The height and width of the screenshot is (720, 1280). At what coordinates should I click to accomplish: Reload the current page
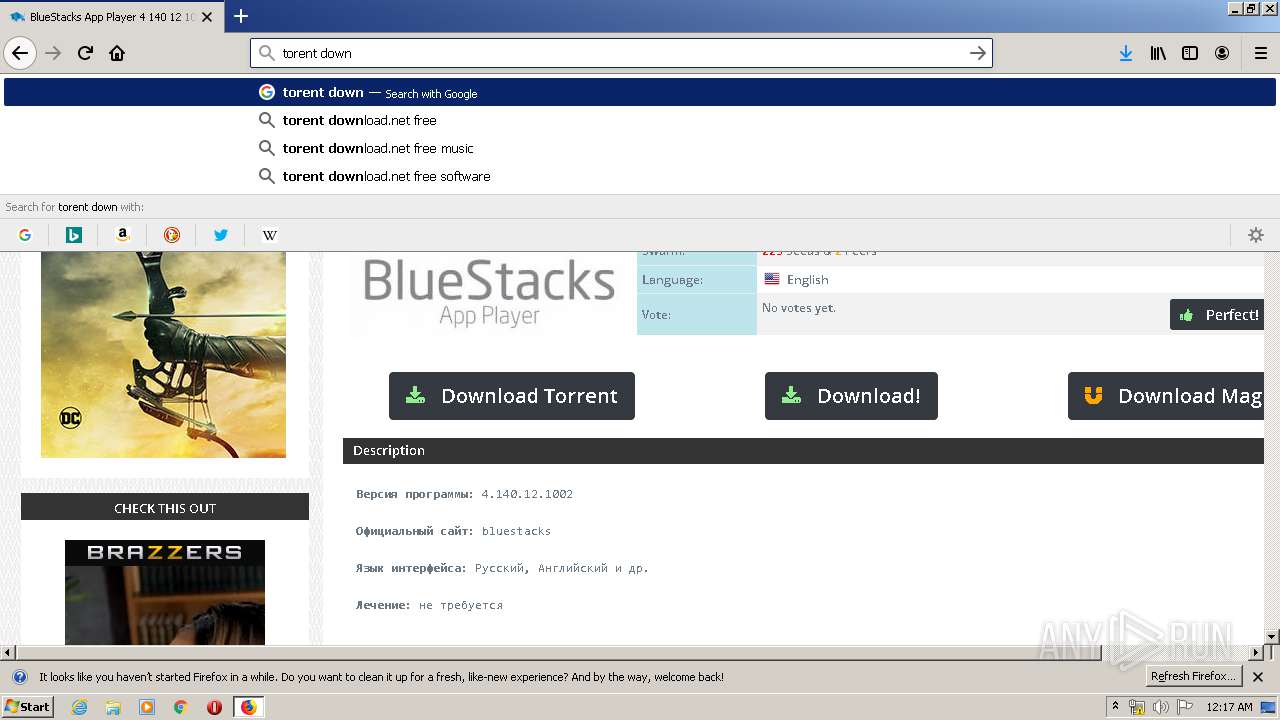pos(86,53)
